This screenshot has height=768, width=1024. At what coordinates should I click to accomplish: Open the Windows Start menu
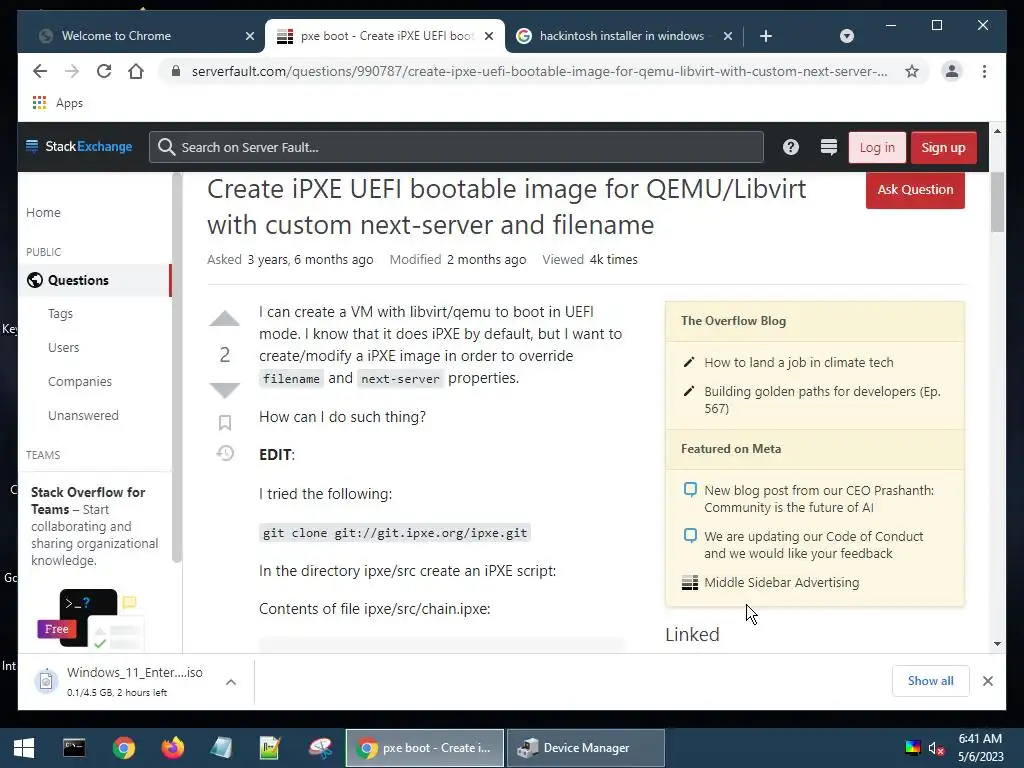[x=24, y=748]
